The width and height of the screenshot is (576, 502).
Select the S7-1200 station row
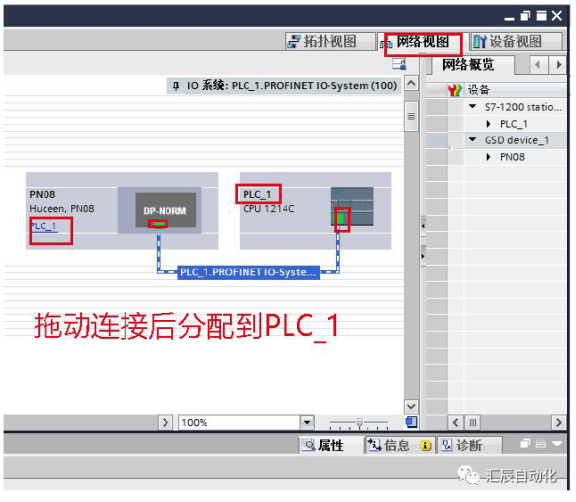click(496, 107)
